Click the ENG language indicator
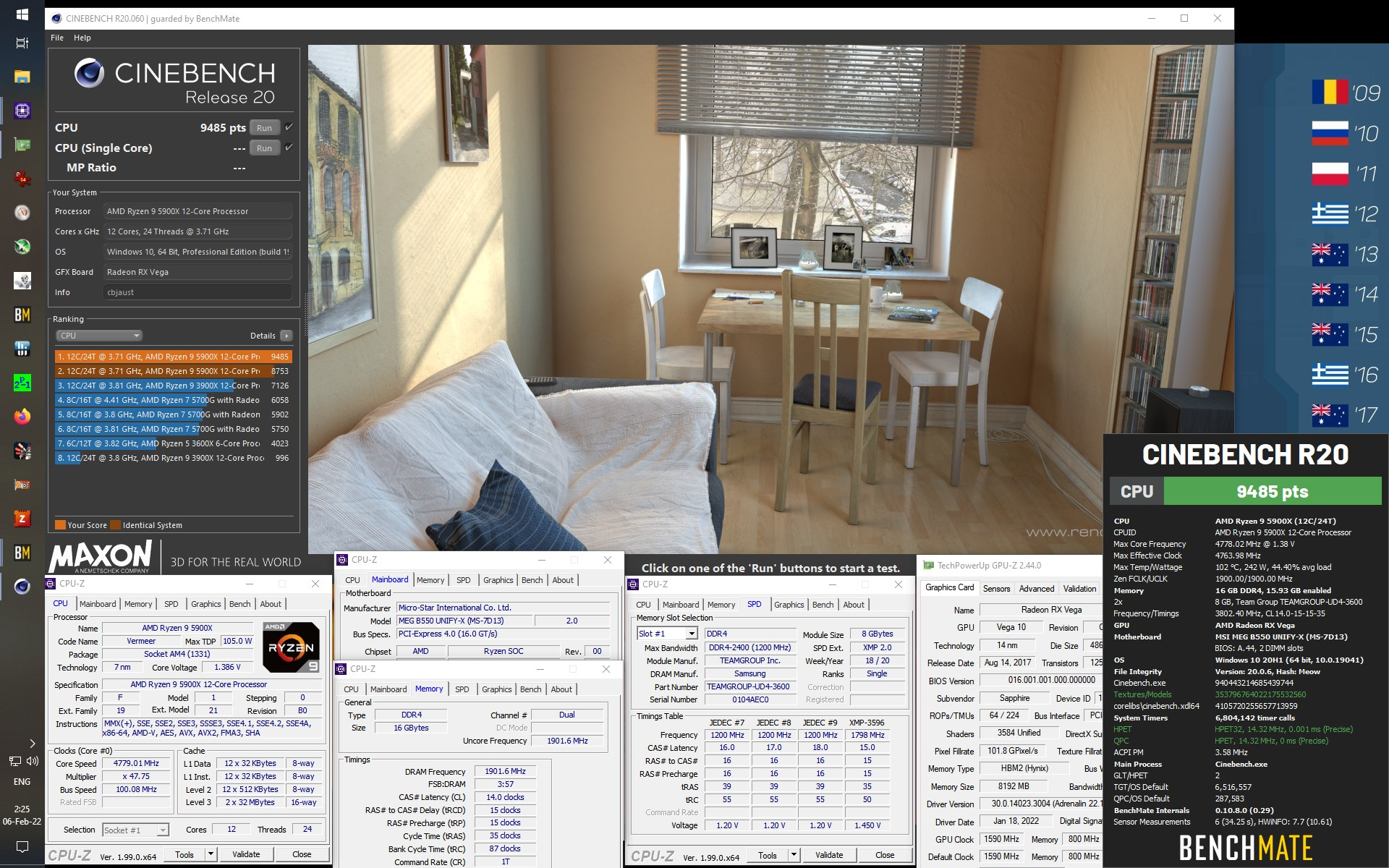The width and height of the screenshot is (1389, 868). tap(22, 782)
